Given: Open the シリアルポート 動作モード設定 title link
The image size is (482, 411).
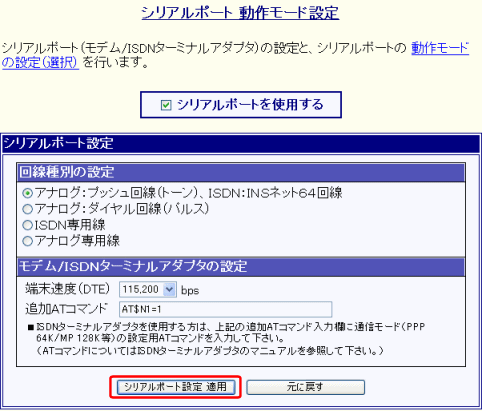Looking at the screenshot, I should tap(240, 13).
